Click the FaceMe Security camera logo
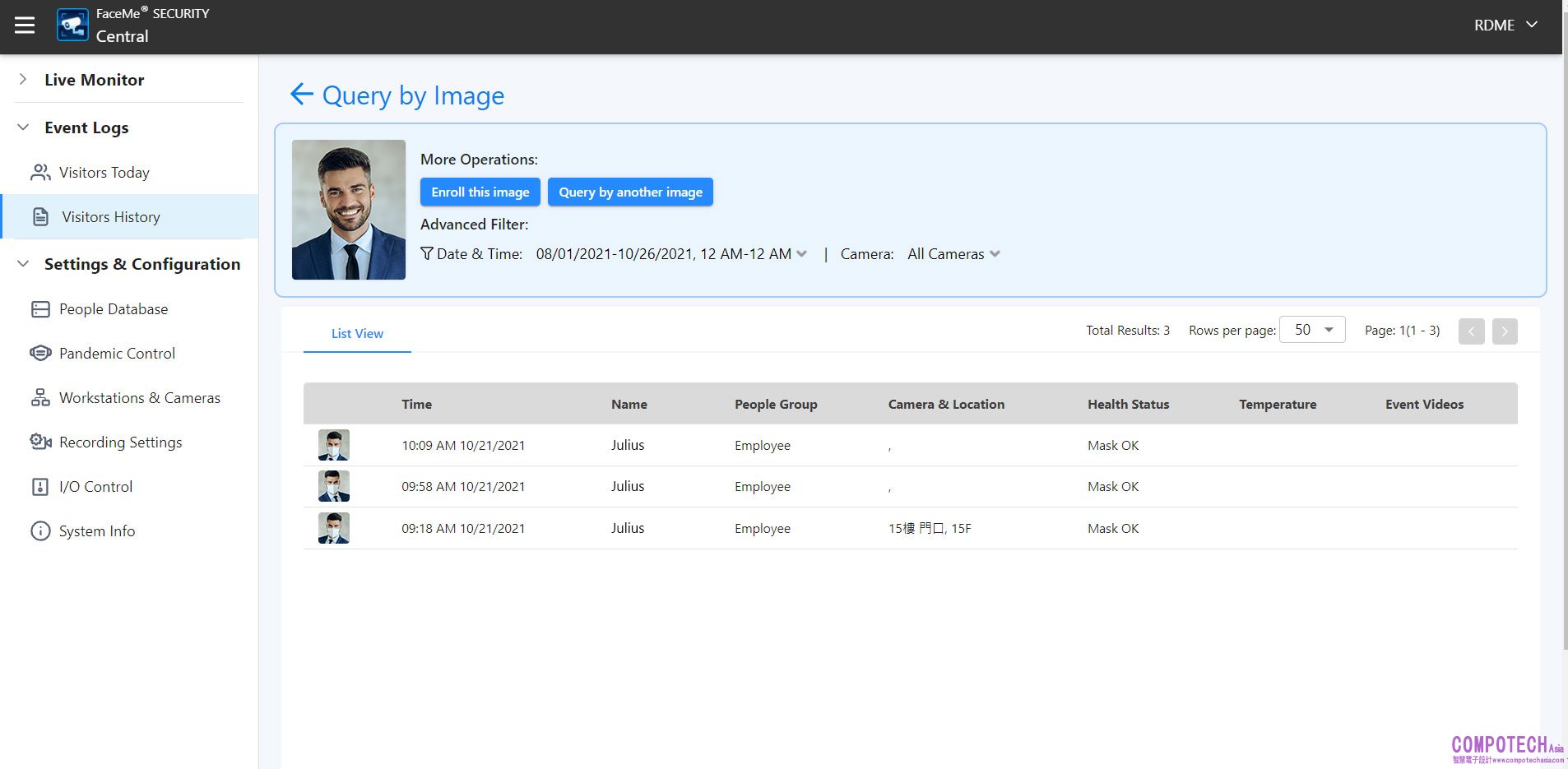1568x769 pixels. click(72, 25)
